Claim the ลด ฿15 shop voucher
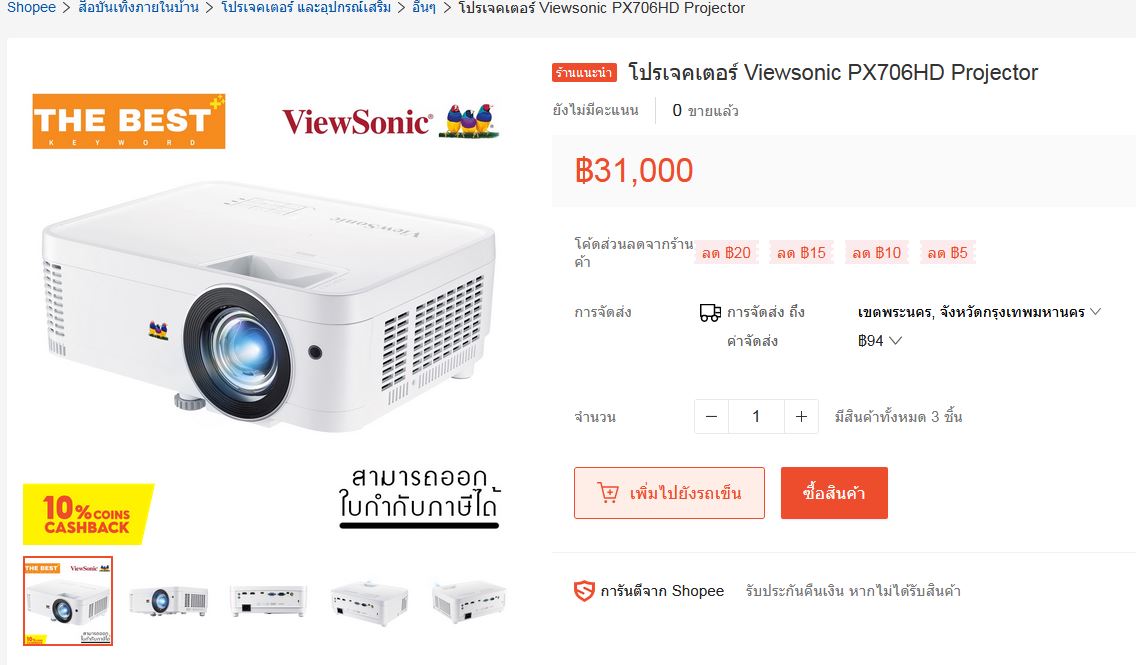 coord(801,253)
